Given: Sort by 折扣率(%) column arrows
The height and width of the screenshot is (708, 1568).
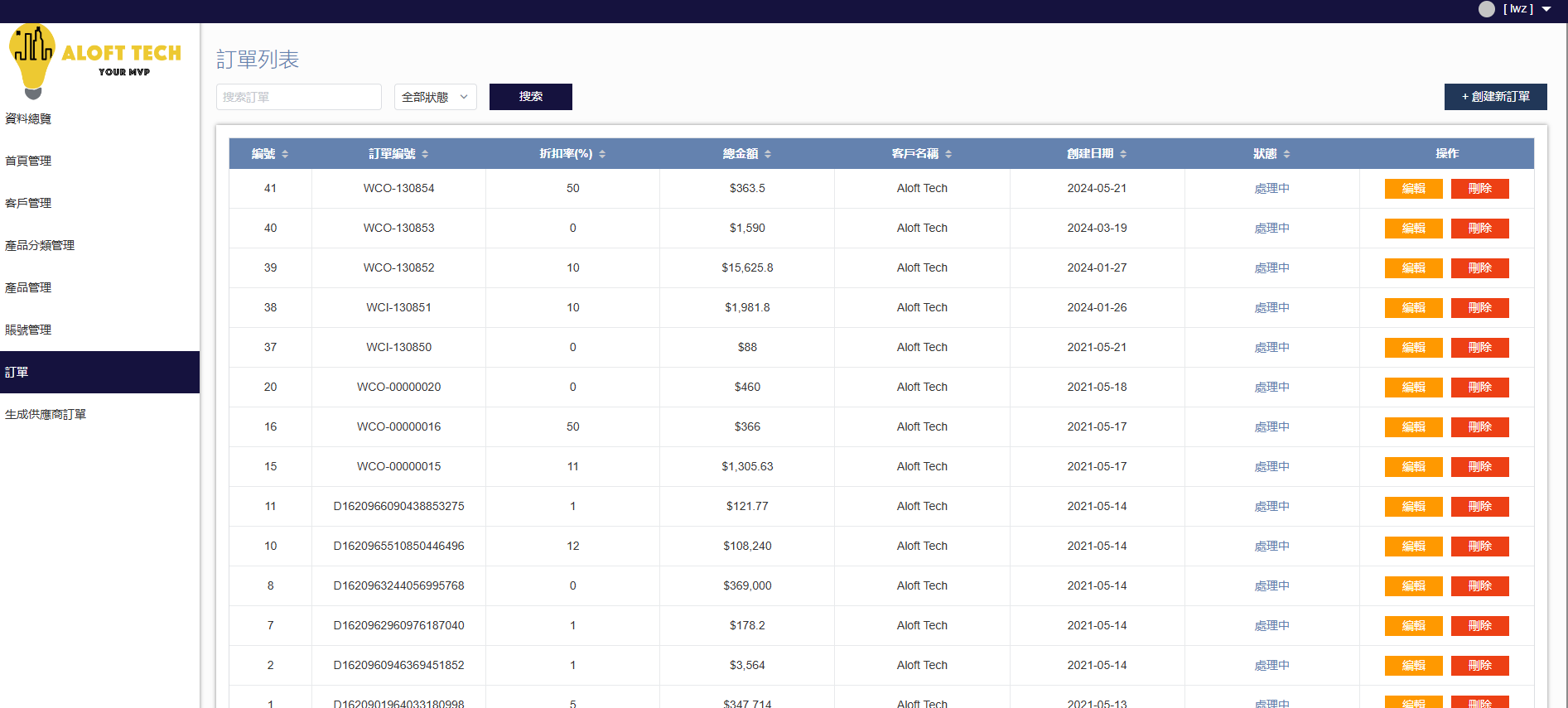Looking at the screenshot, I should (602, 154).
